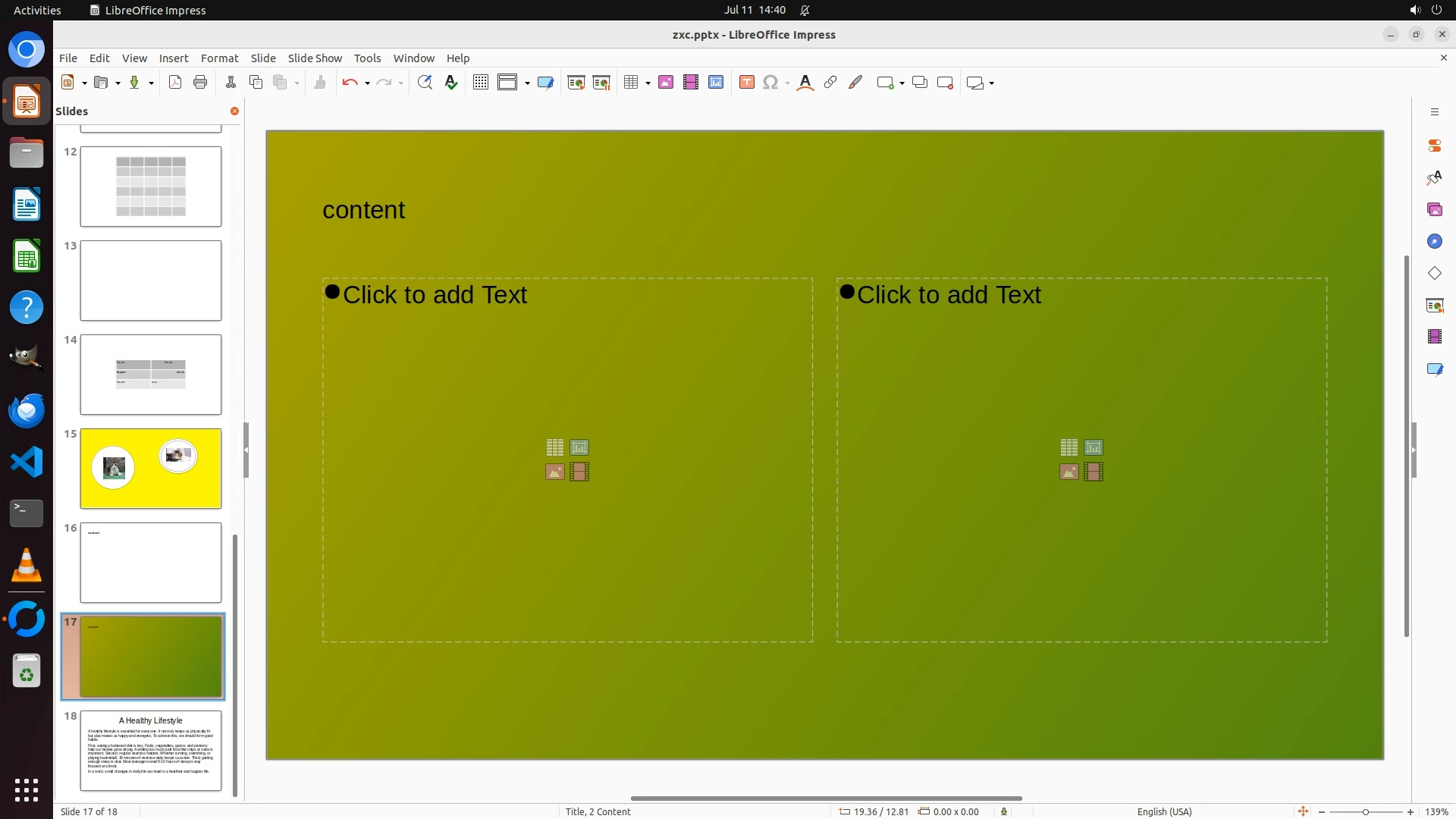This screenshot has height=819, width=1456.
Task: Open the Format menu
Action: [x=219, y=58]
